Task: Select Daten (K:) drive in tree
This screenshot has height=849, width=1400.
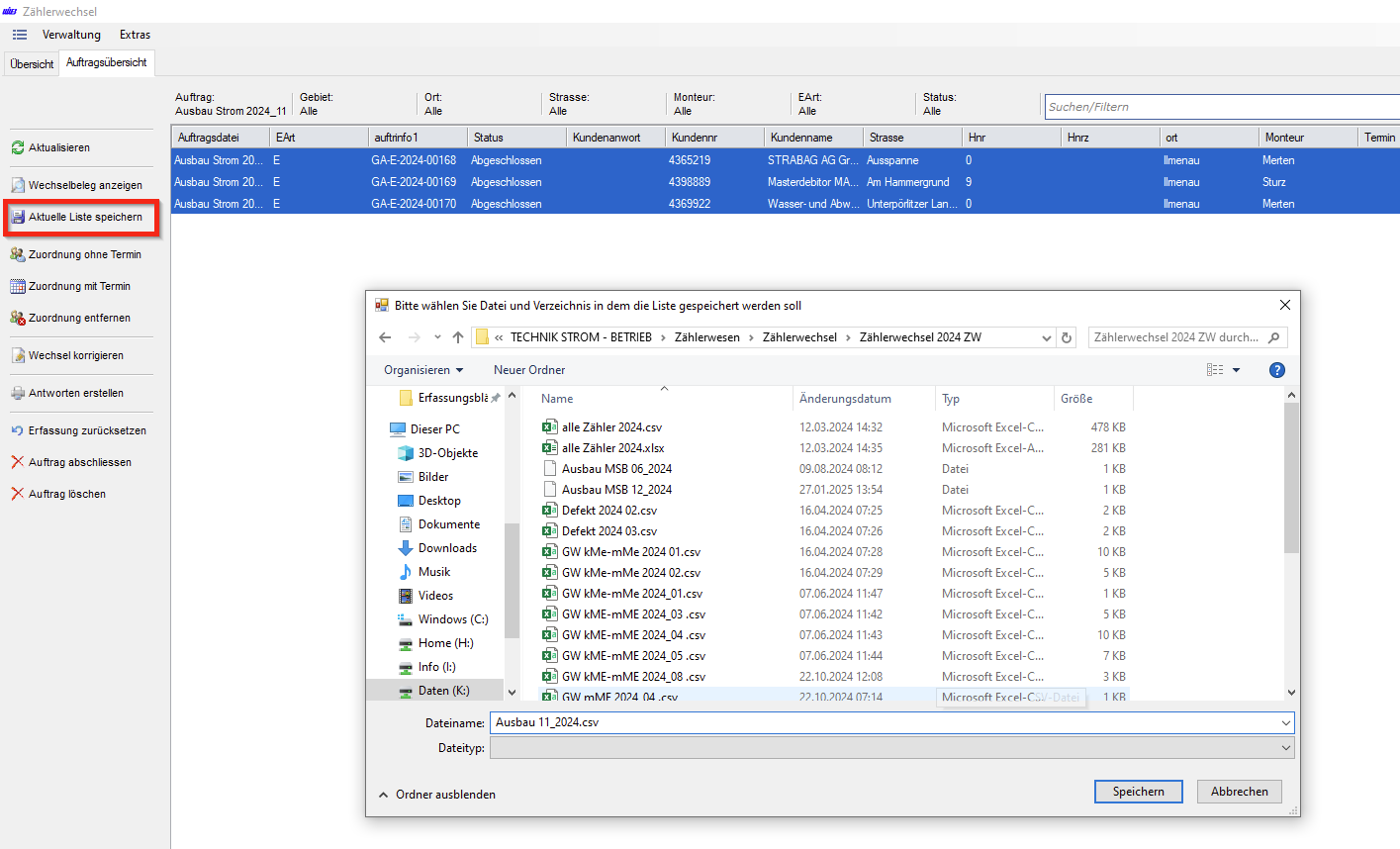Action: click(443, 691)
